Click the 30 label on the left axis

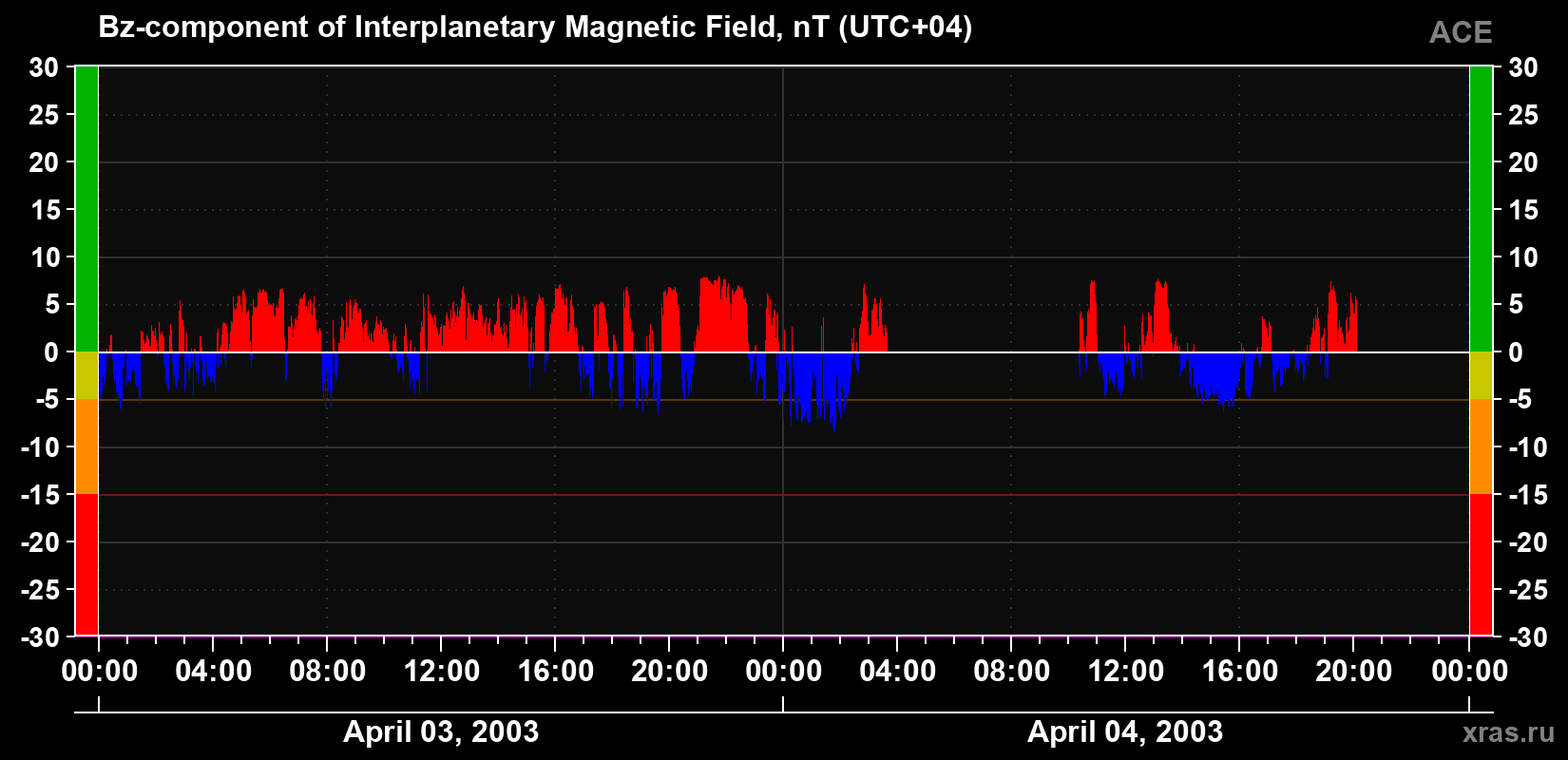[x=44, y=67]
